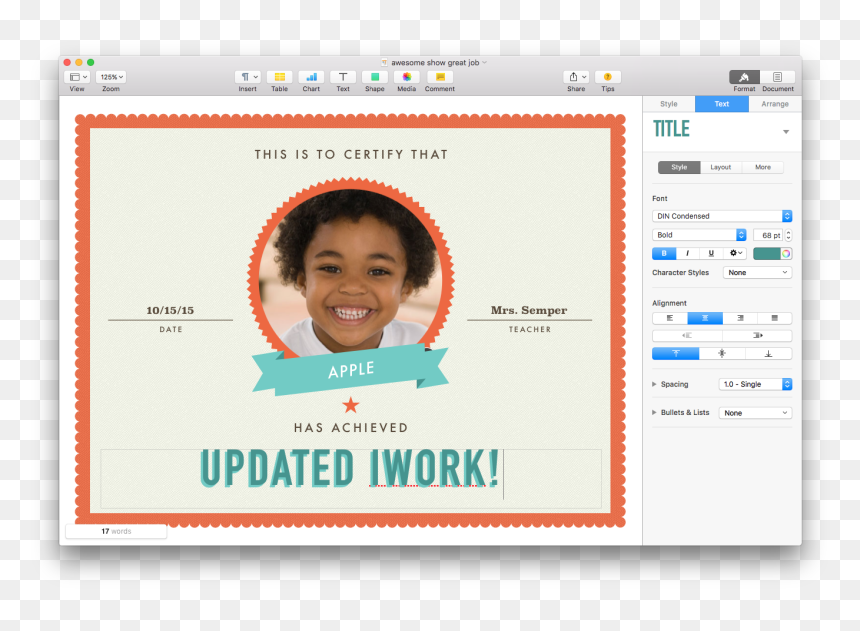The image size is (860, 631).
Task: Open advanced text options gear menu
Action: (x=735, y=253)
